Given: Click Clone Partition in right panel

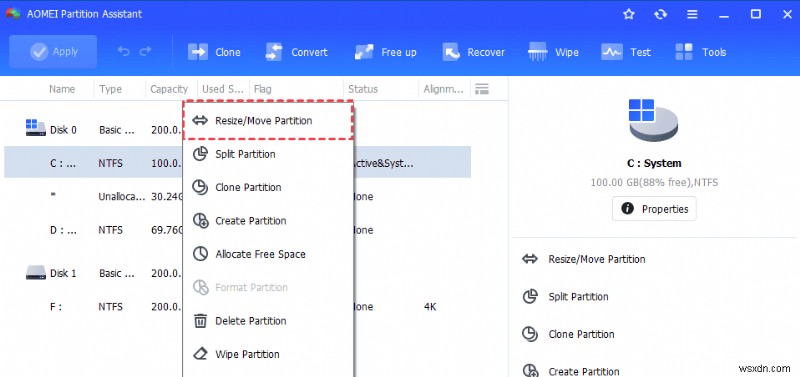Looking at the screenshot, I should coord(581,335).
